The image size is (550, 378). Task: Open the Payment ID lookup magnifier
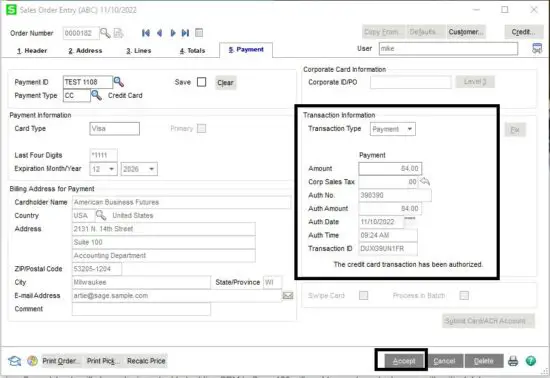[x=119, y=82]
